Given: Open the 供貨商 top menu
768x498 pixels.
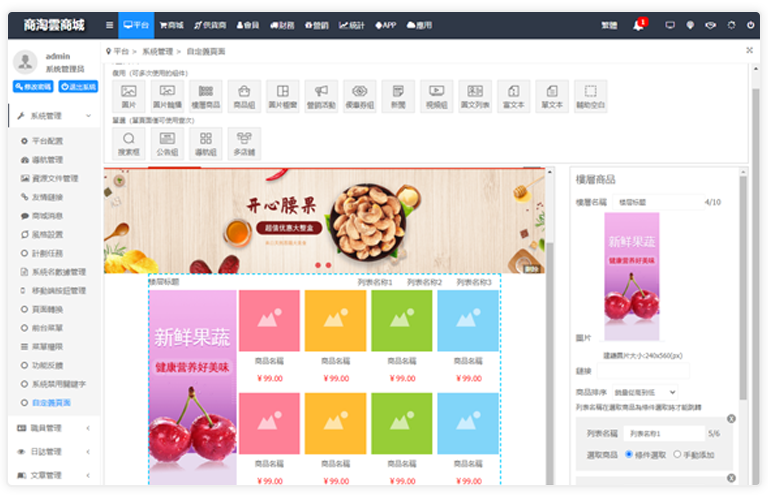Looking at the screenshot, I should tap(210, 25).
